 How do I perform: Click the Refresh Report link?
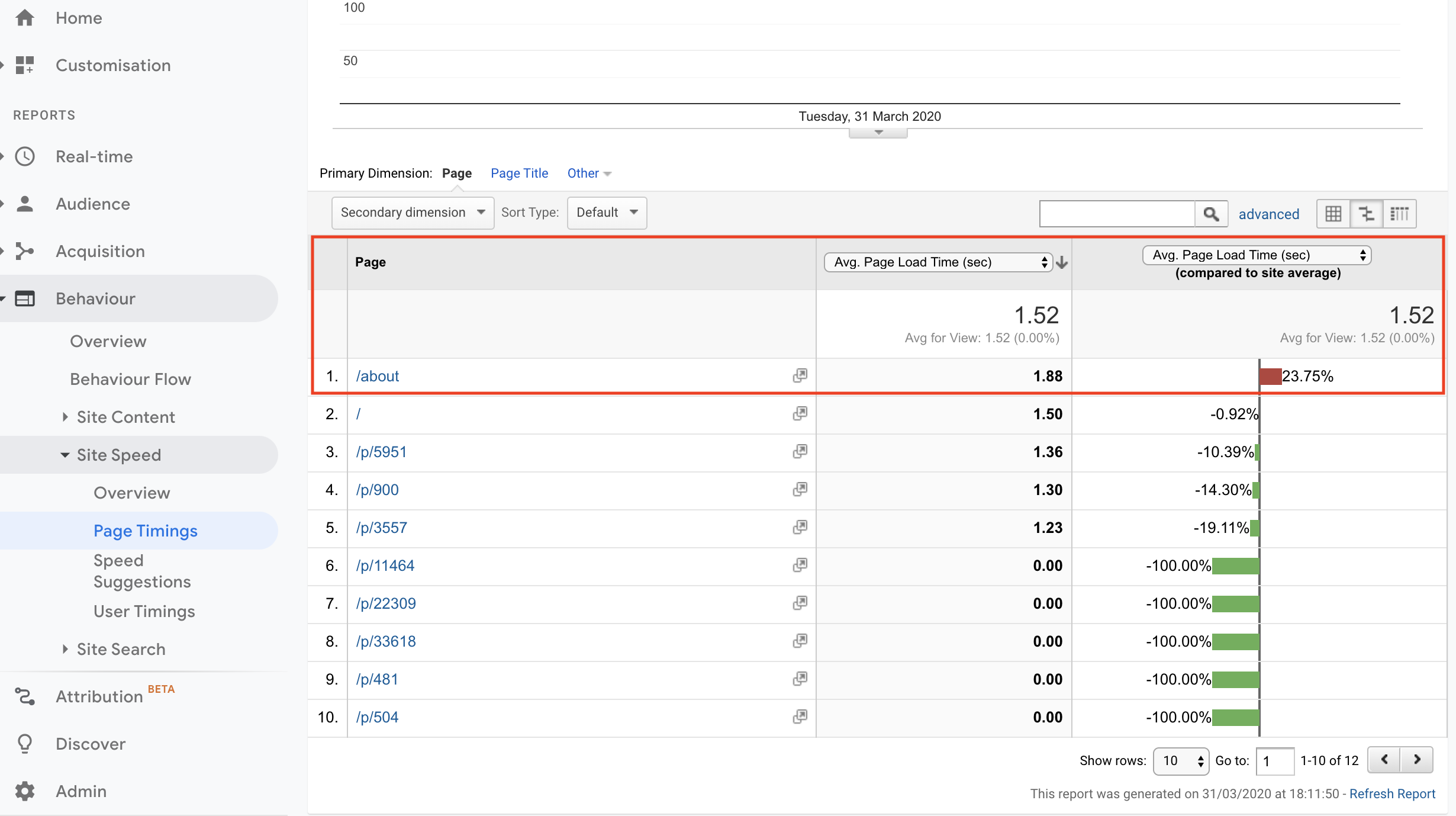tap(1392, 793)
